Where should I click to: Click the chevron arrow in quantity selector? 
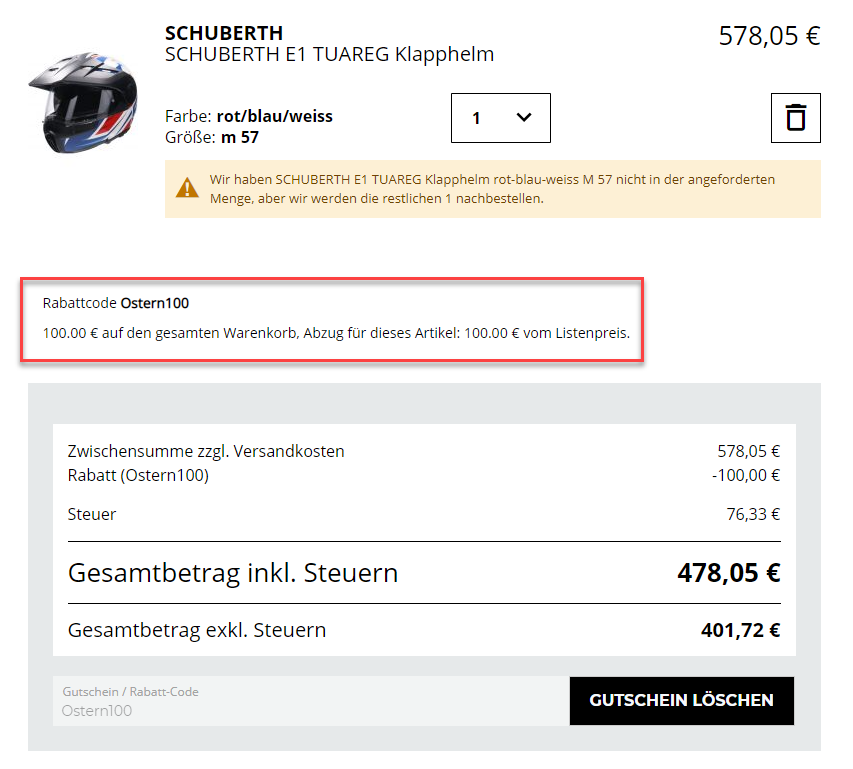point(523,118)
